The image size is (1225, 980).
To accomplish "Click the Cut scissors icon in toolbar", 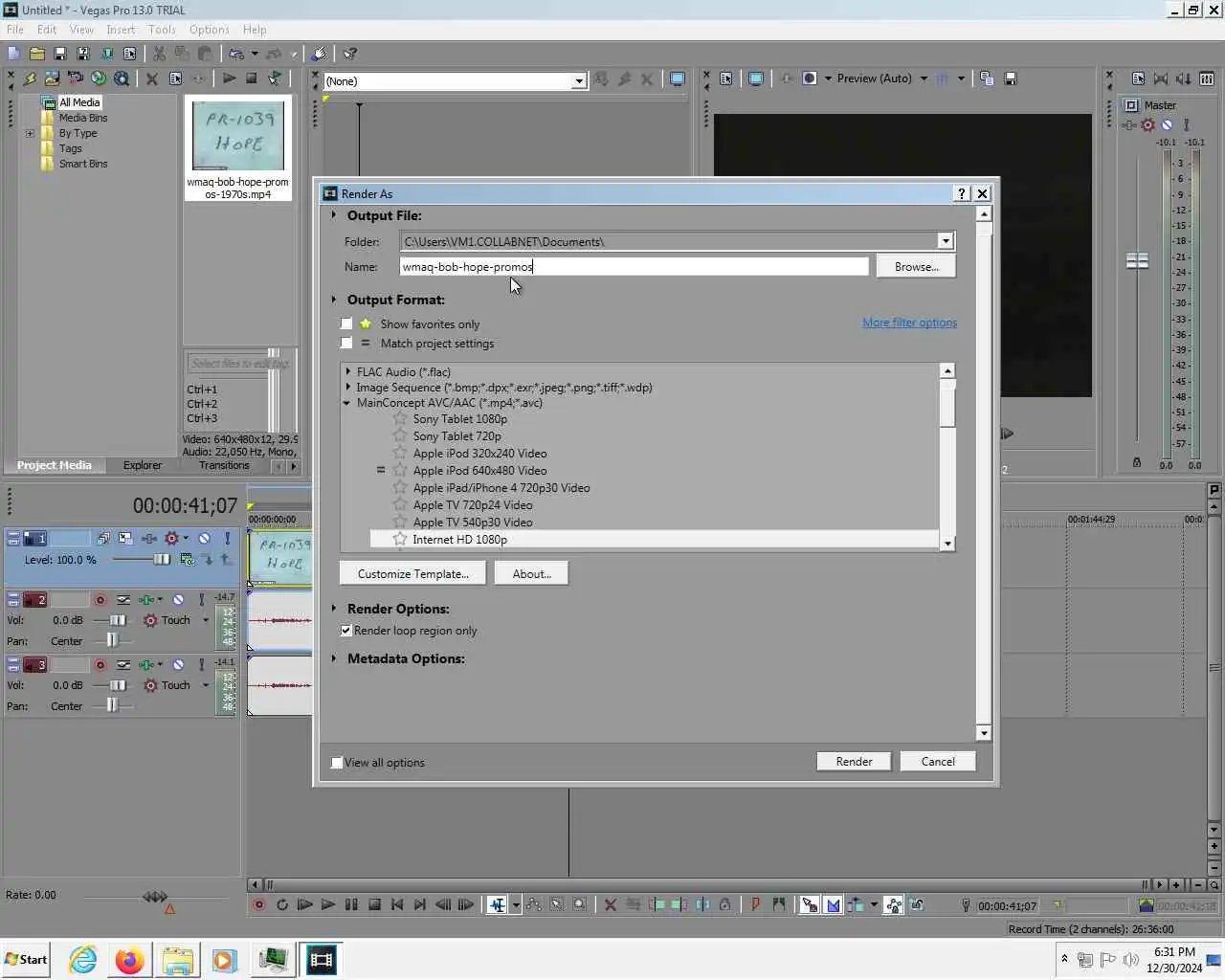I will 159,54.
